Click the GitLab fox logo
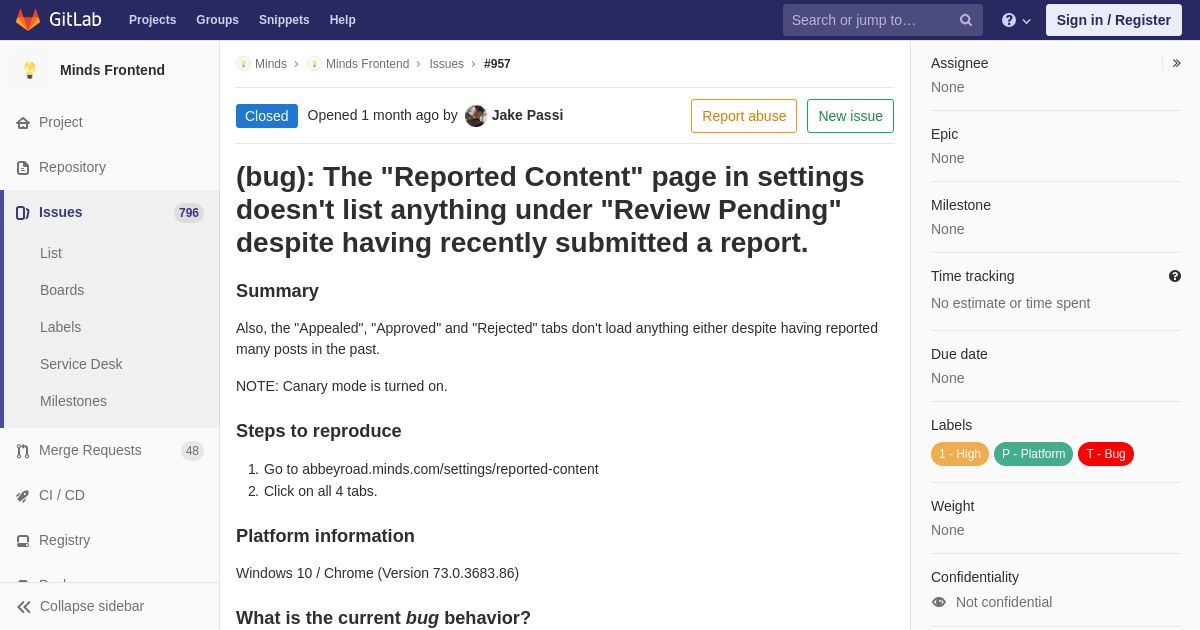1200x630 pixels. click(28, 20)
